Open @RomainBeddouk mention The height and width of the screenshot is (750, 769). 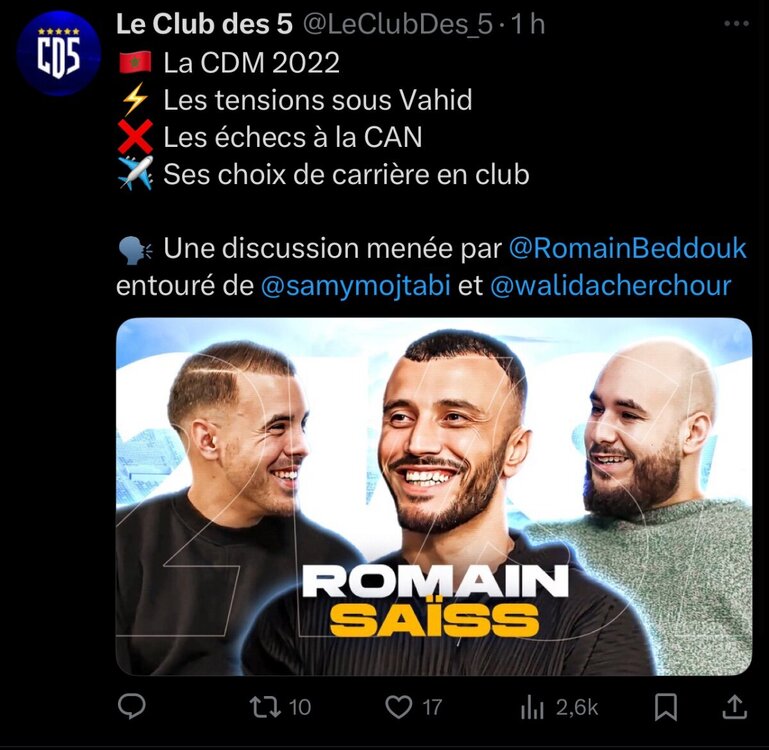pos(628,248)
